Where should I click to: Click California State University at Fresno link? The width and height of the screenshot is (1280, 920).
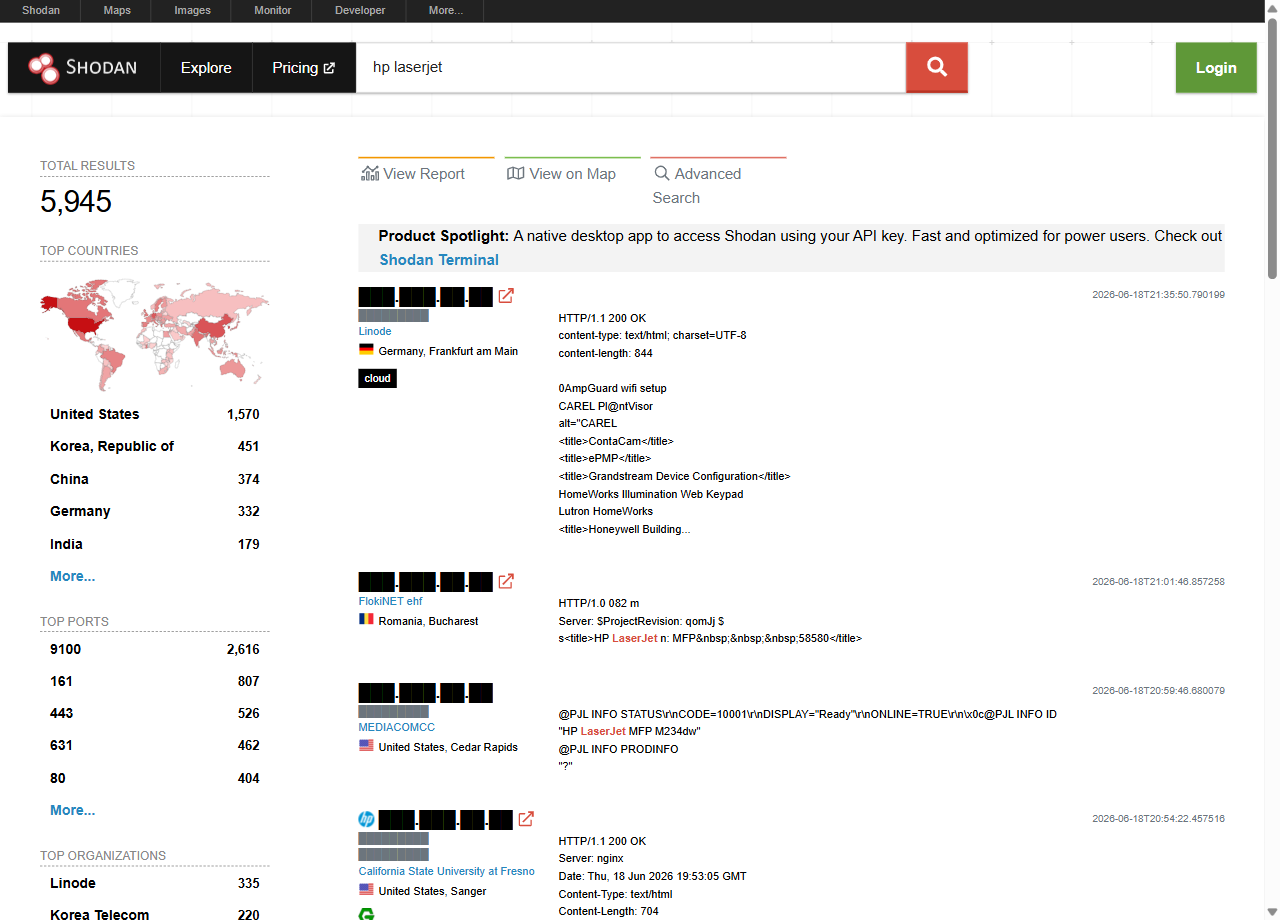click(x=447, y=871)
